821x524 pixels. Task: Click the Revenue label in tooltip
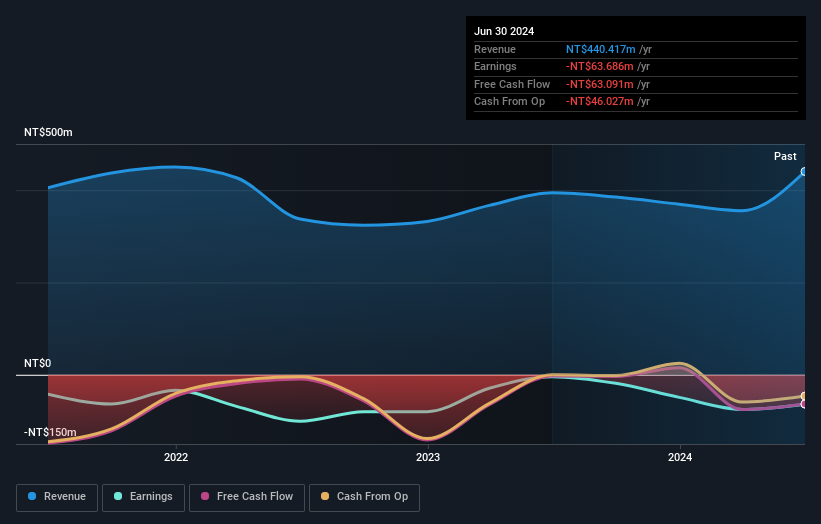coord(495,49)
